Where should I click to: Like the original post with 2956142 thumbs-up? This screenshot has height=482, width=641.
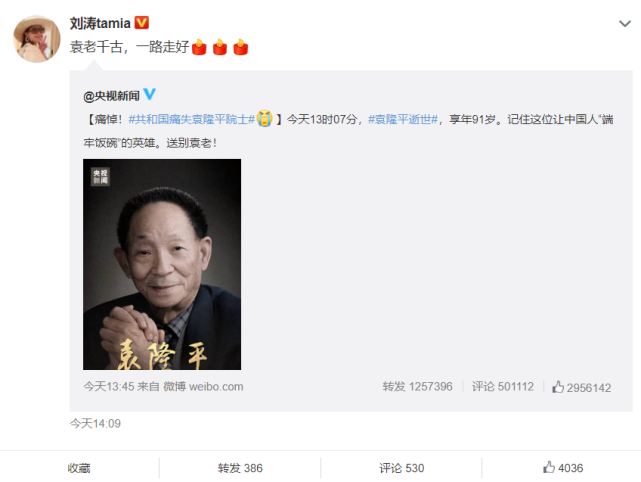pyautogui.click(x=581, y=387)
